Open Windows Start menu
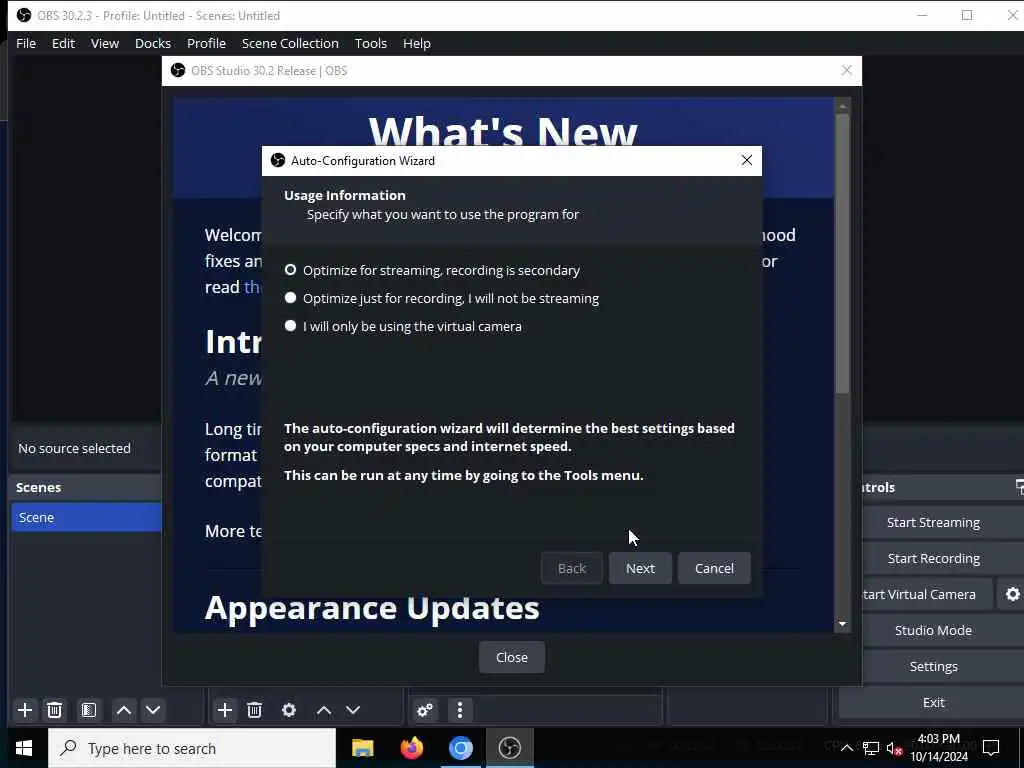The width and height of the screenshot is (1024, 768). point(24,748)
